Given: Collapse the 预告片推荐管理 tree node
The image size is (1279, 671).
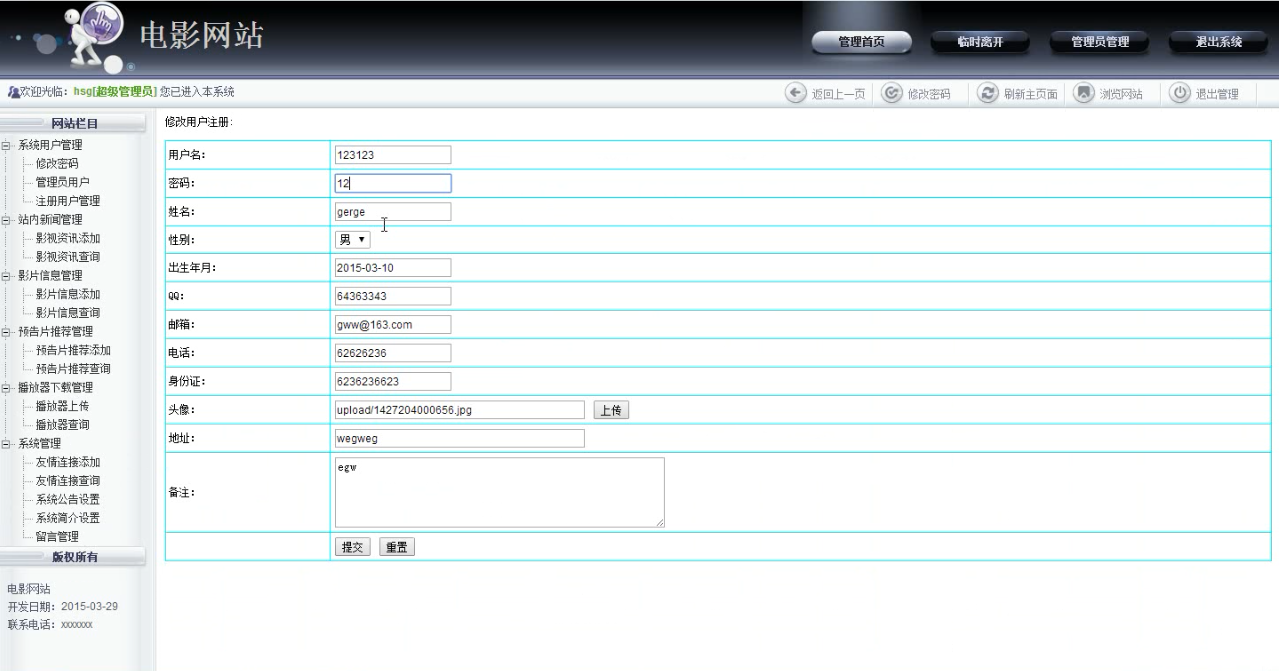Looking at the screenshot, I should [x=8, y=332].
